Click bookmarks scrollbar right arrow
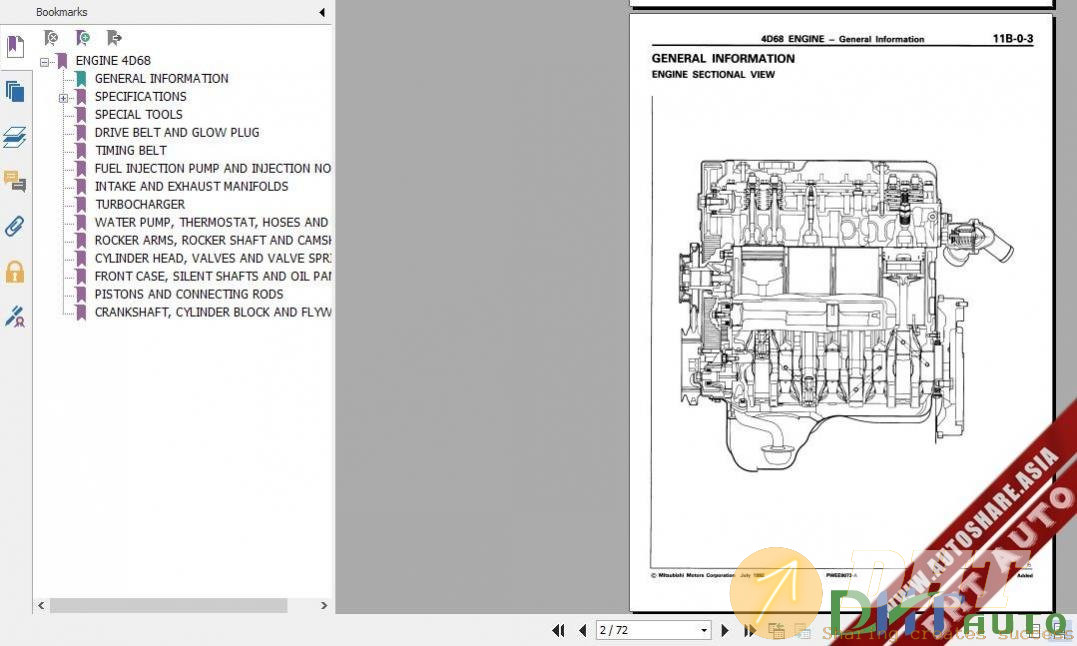The image size is (1077, 646). point(324,605)
